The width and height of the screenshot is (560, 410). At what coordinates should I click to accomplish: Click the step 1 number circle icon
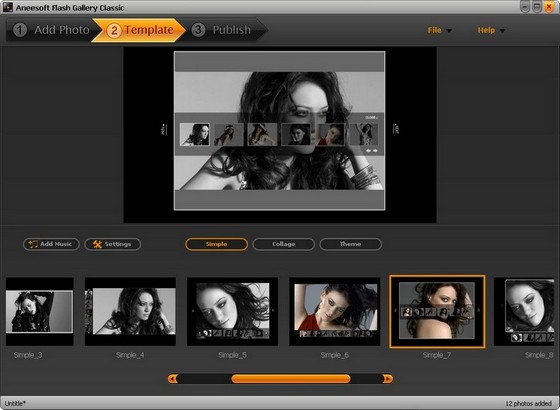[x=20, y=30]
